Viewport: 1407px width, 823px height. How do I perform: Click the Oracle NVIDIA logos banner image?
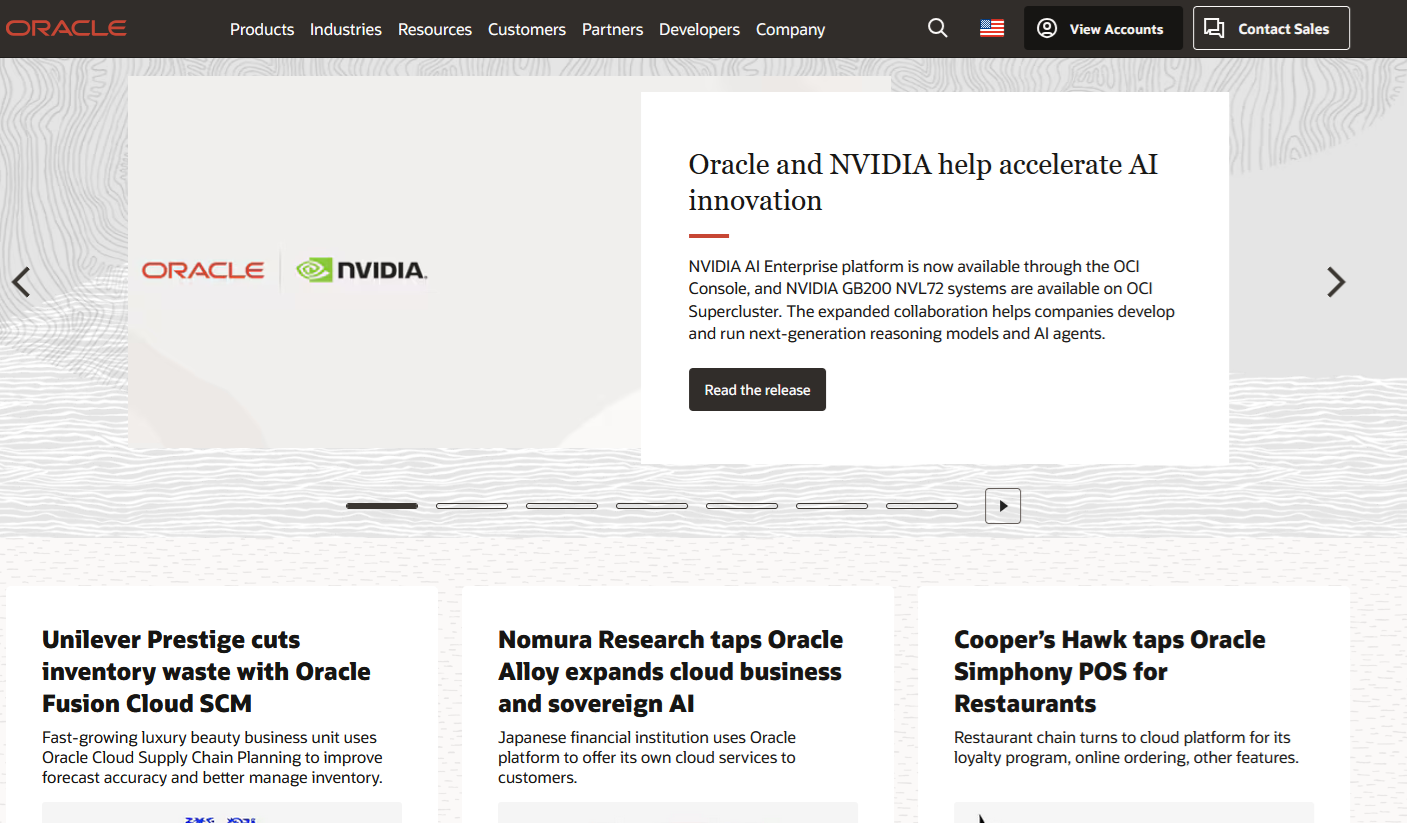click(384, 263)
